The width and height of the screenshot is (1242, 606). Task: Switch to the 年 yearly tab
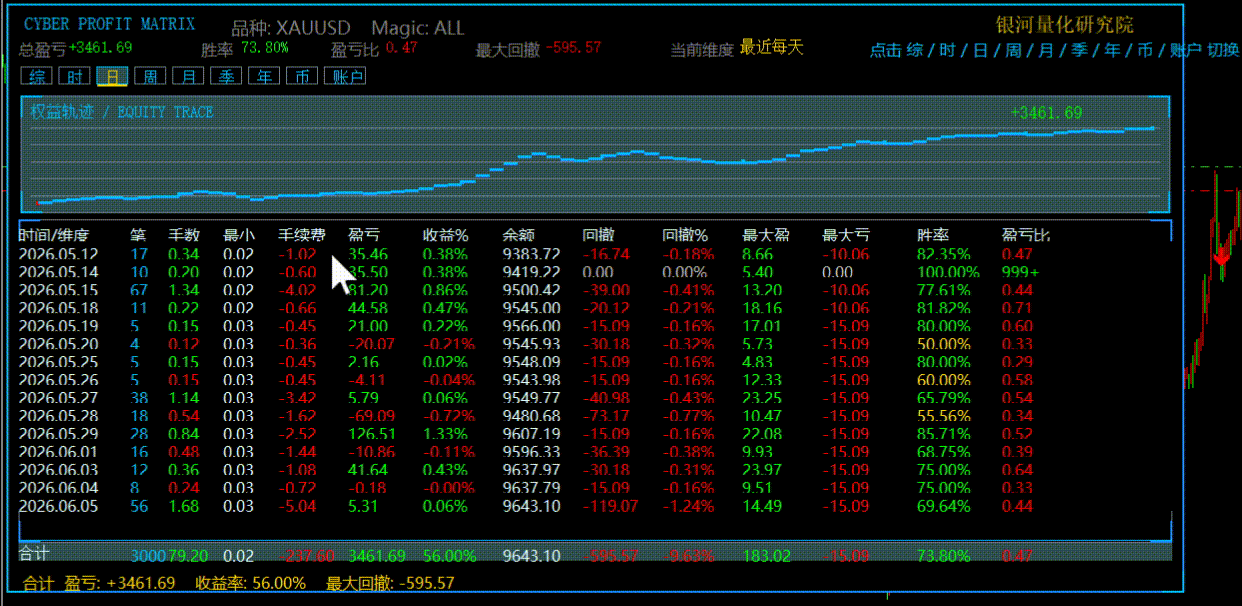click(264, 76)
